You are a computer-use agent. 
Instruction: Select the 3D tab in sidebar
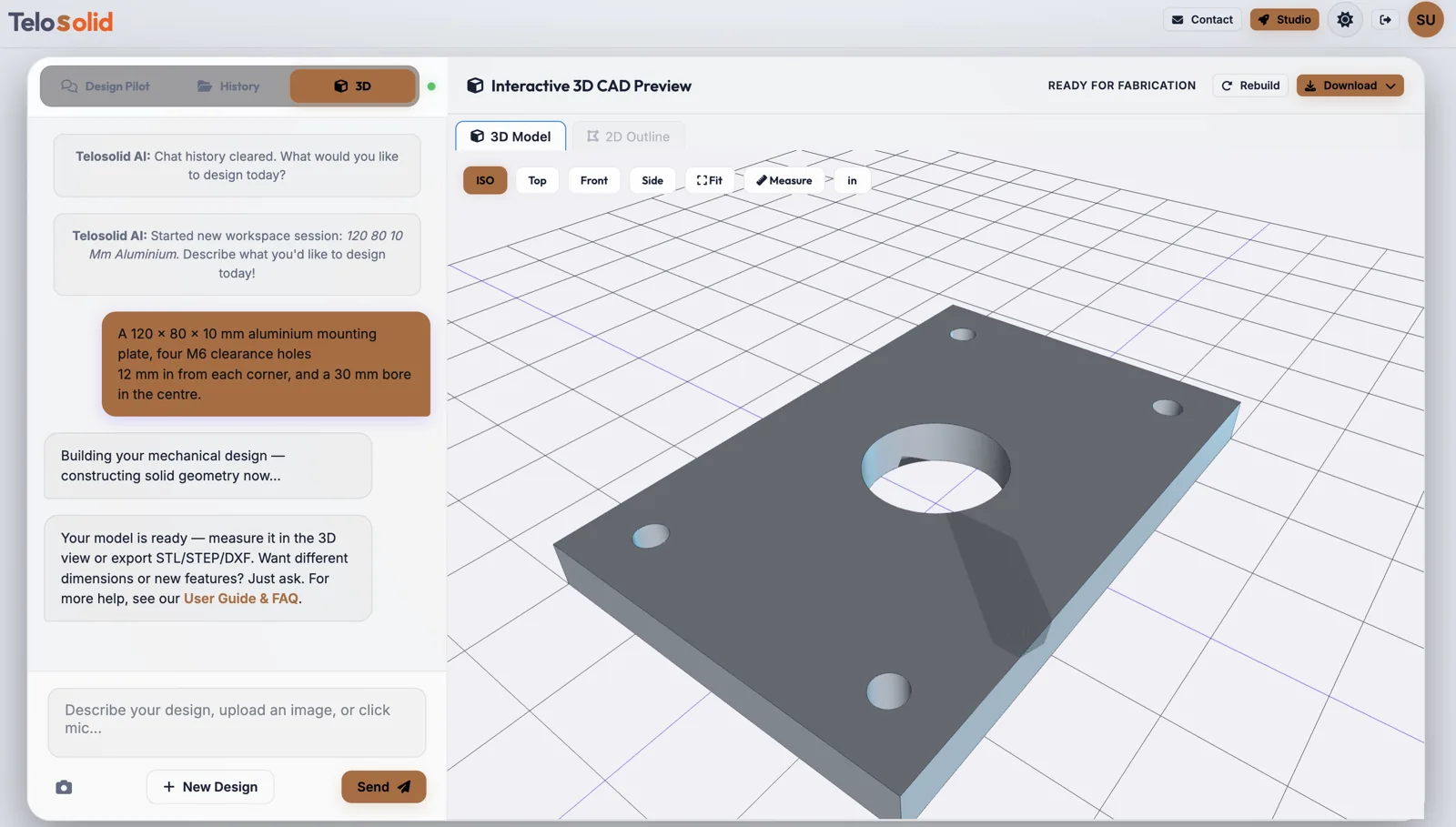coord(352,86)
